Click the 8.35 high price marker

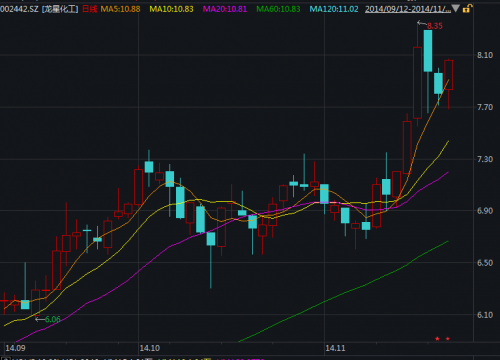point(435,26)
